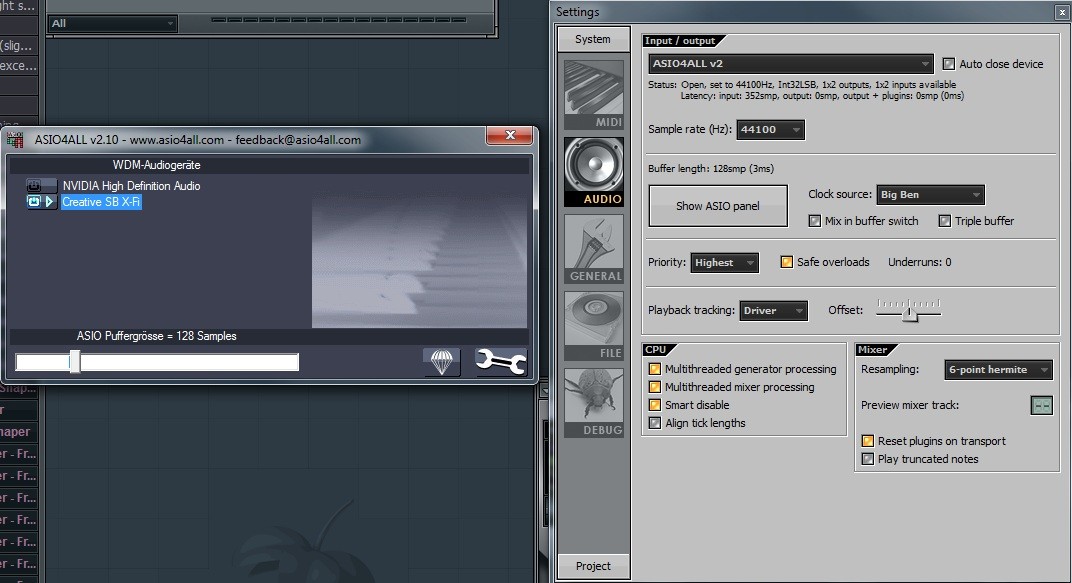Toggle Reset plugins on transport

point(868,441)
